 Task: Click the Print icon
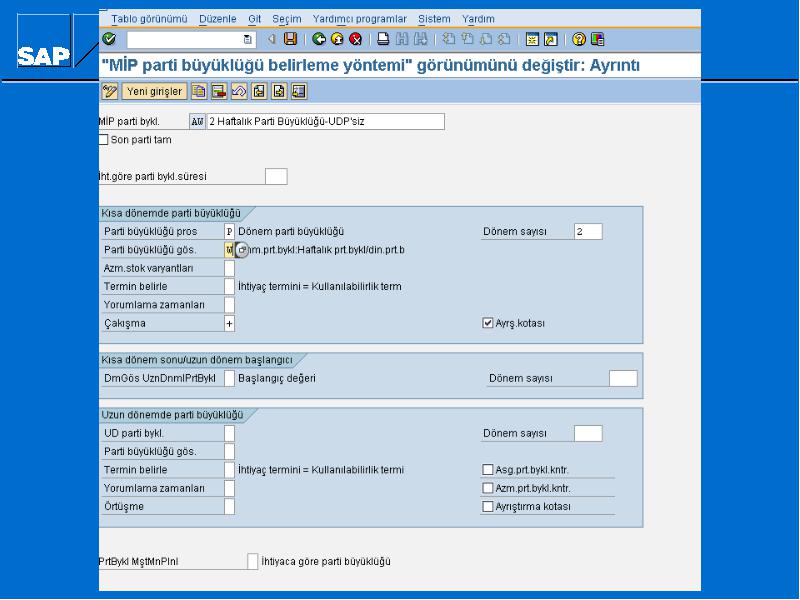[383, 39]
